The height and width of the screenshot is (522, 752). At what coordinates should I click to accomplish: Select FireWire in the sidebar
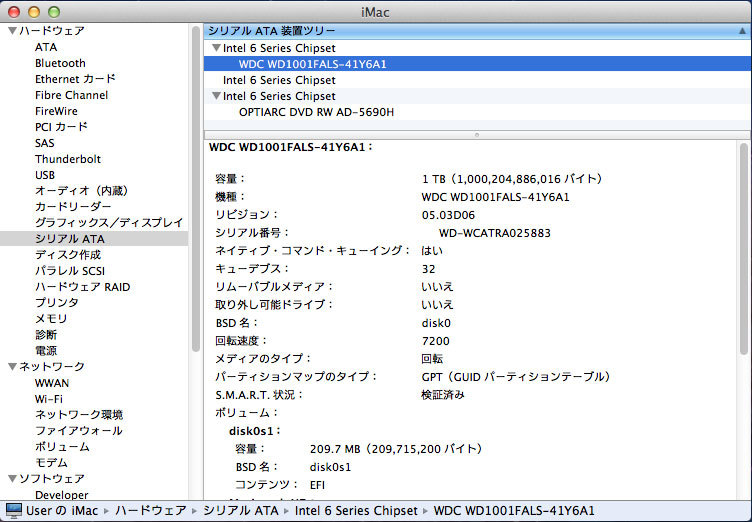(56, 111)
